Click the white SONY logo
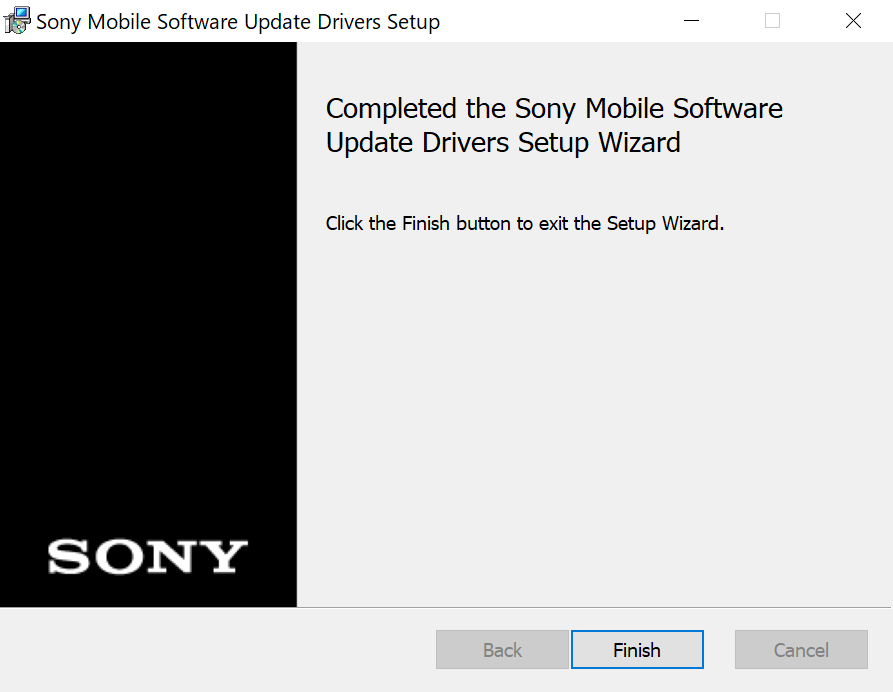This screenshot has width=893, height=692. [148, 556]
